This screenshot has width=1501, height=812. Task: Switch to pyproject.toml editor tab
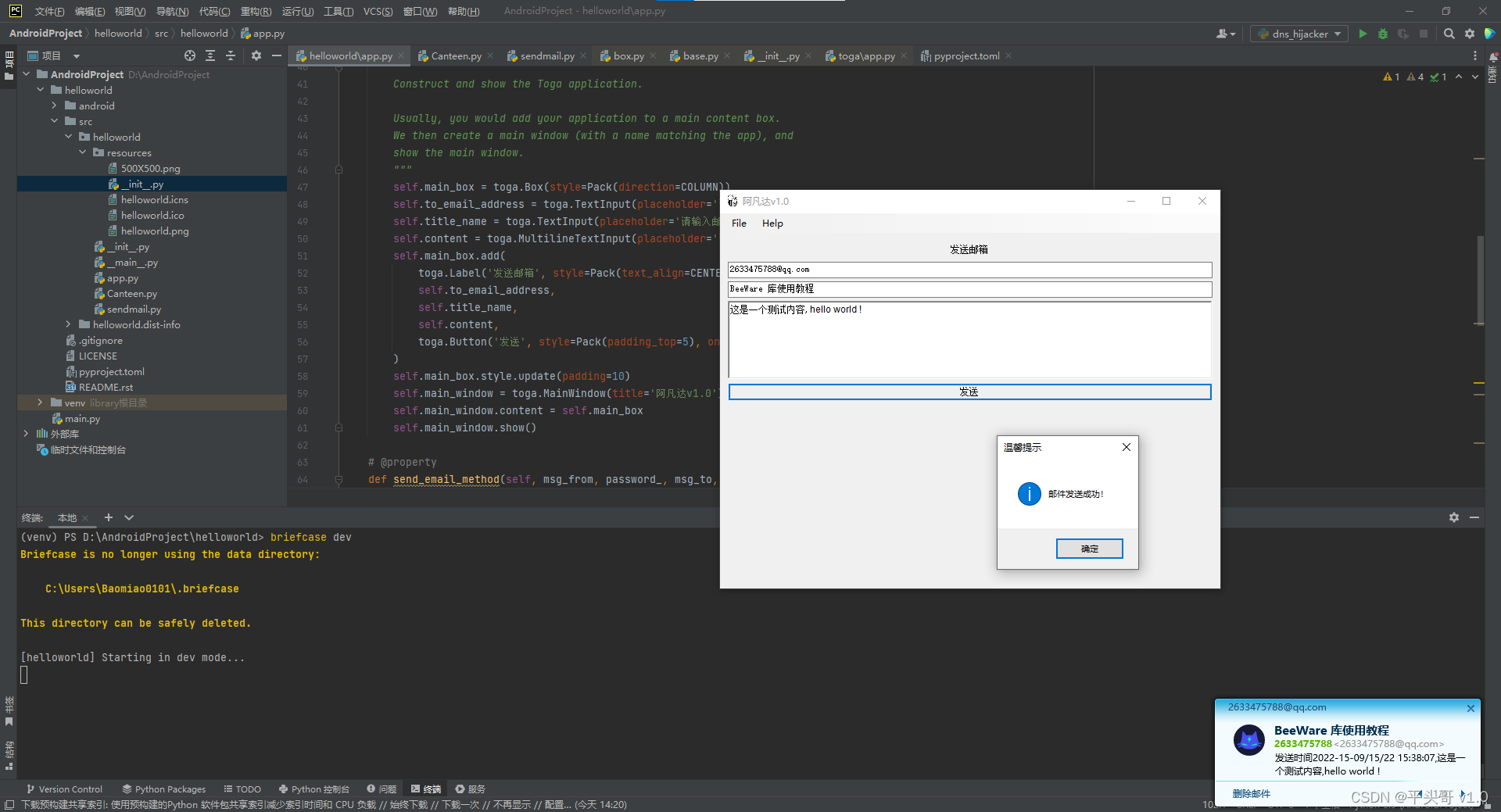click(x=966, y=55)
